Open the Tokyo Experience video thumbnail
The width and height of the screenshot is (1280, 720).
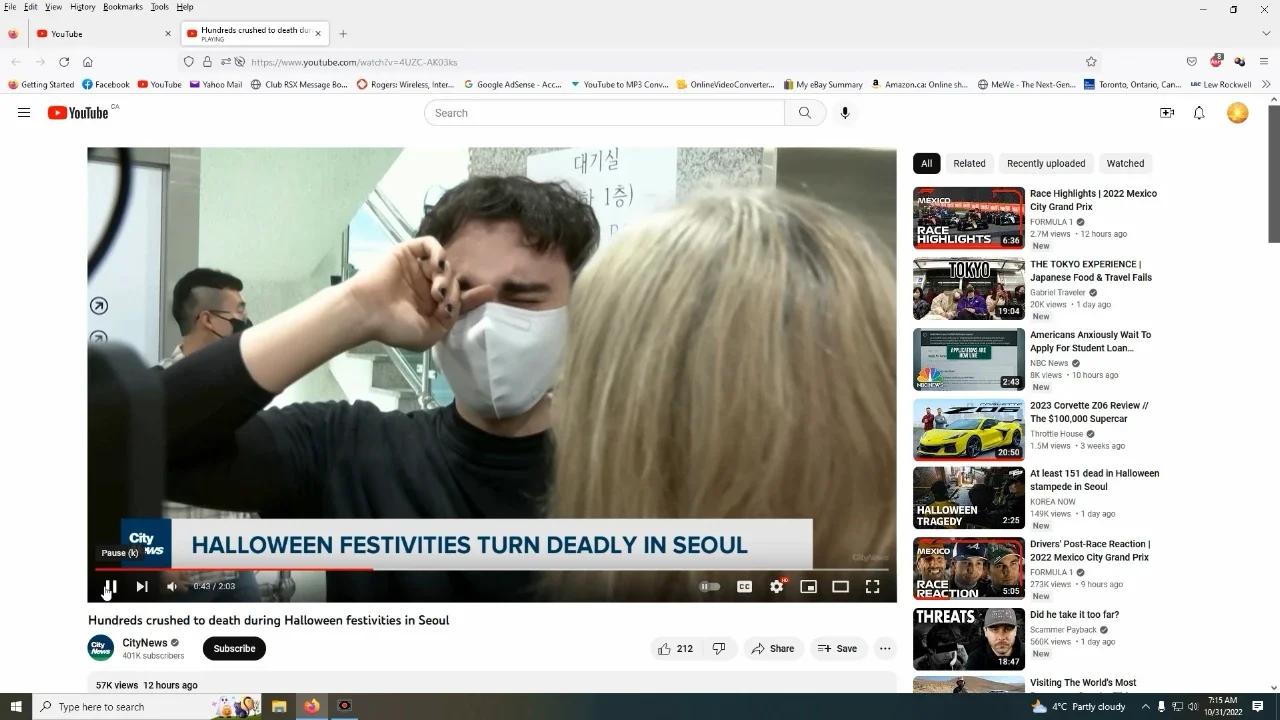(969, 289)
